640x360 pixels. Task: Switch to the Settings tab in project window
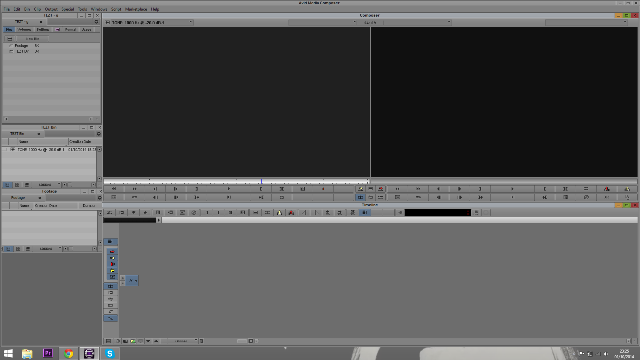(x=42, y=30)
